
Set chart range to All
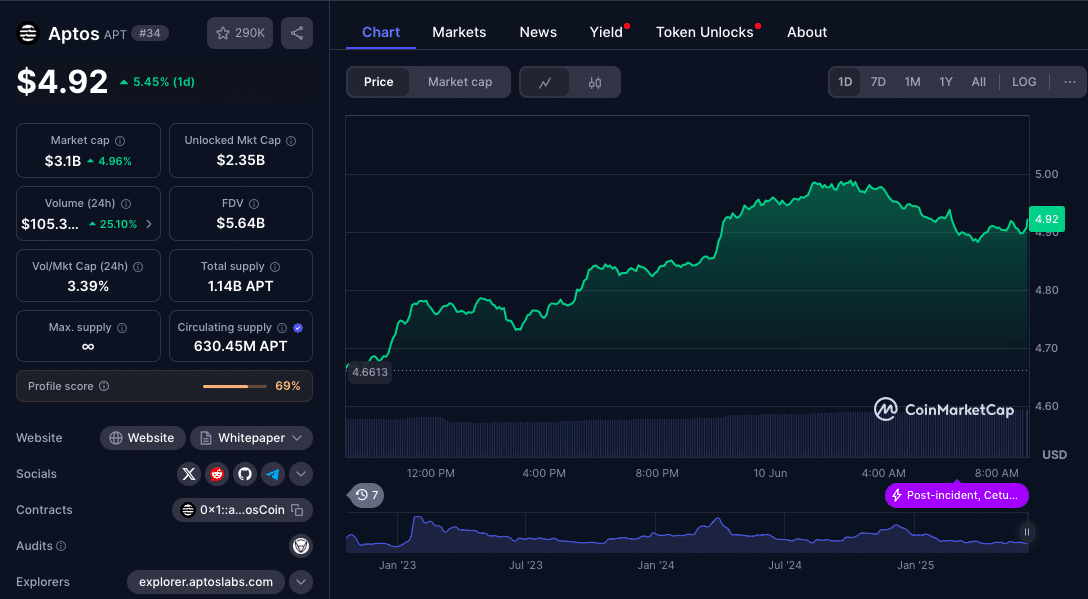pos(978,82)
